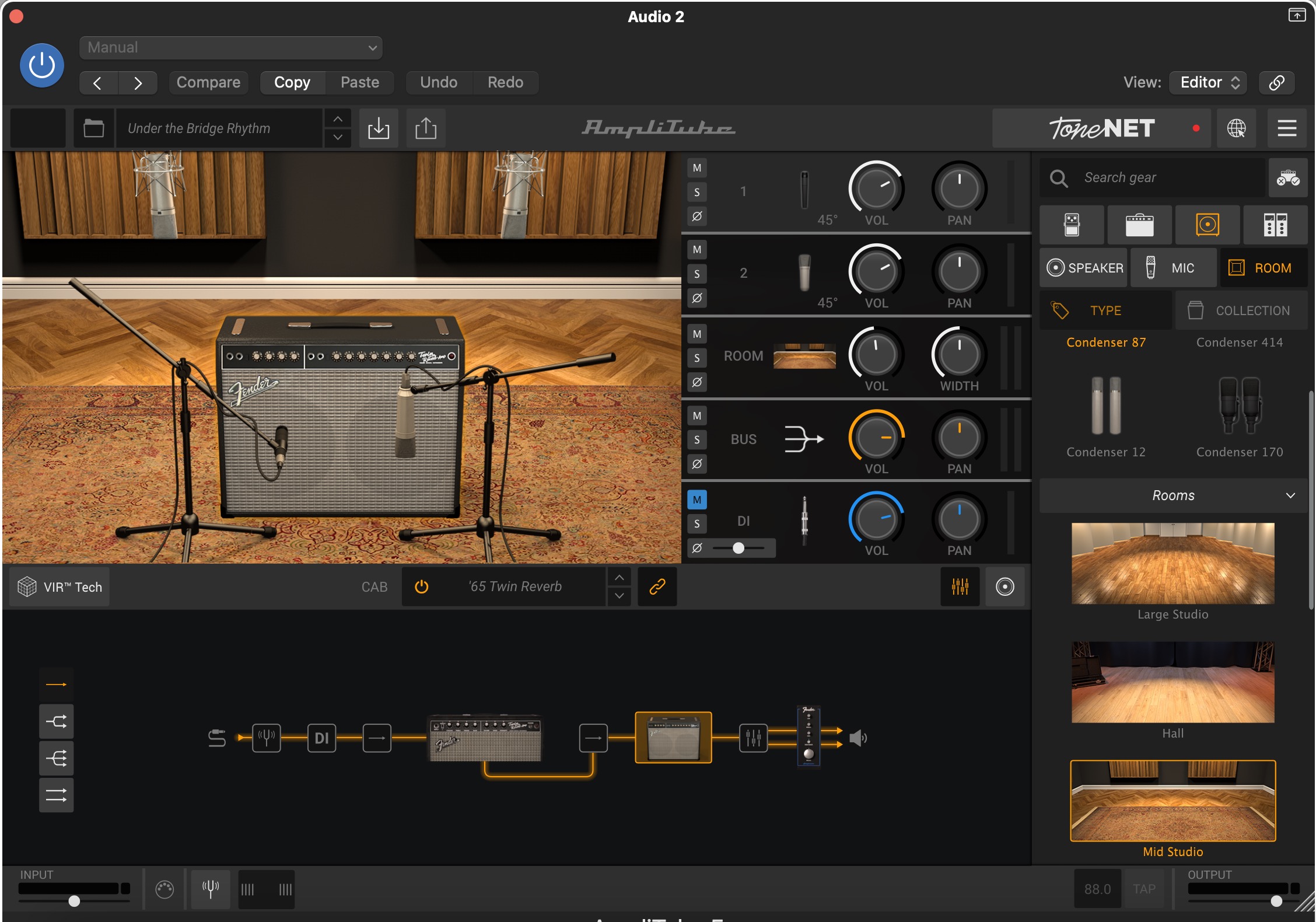The image size is (1316, 922).
Task: Click the Compare button
Action: [x=208, y=82]
